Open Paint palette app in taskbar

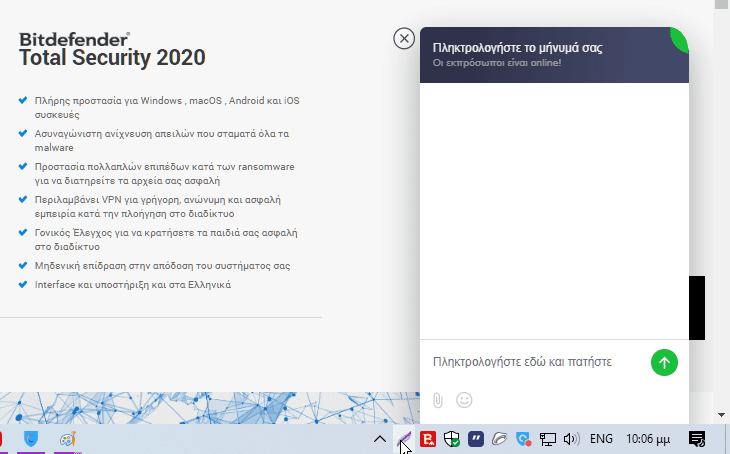click(68, 439)
